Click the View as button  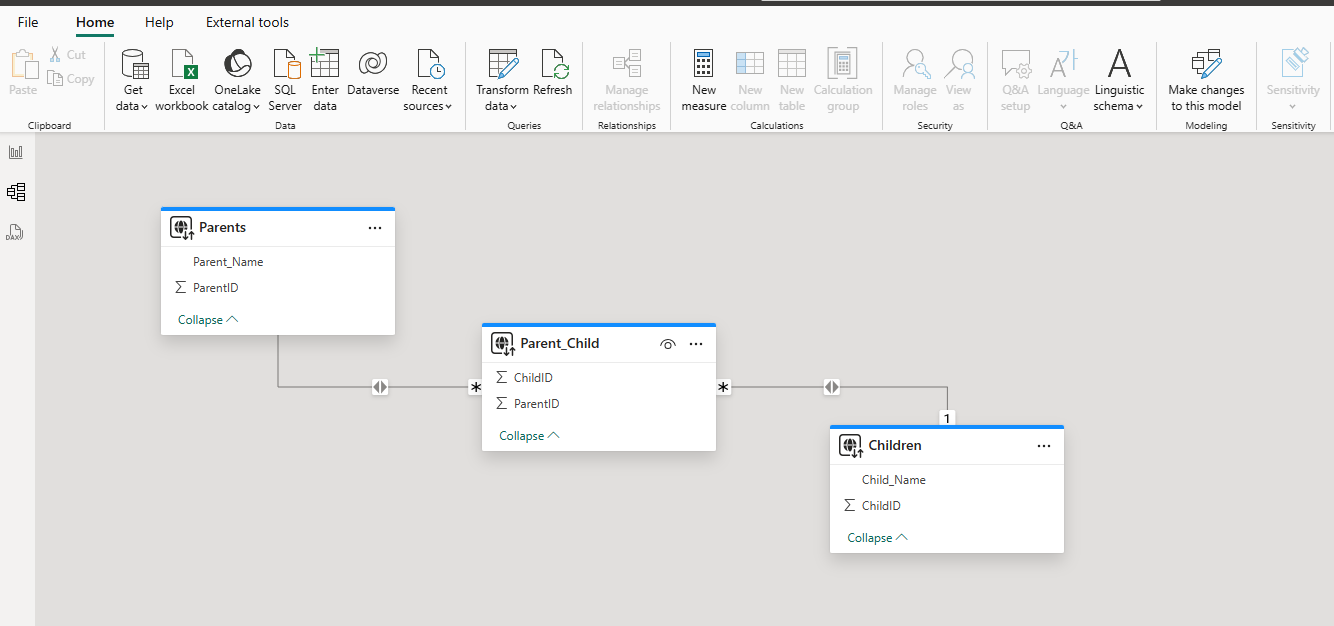click(959, 79)
